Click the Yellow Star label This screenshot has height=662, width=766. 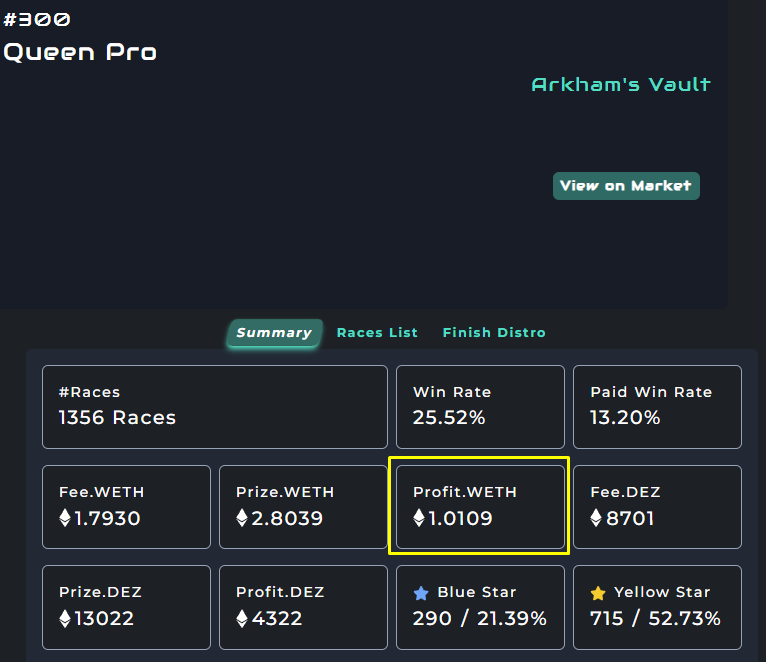[662, 592]
